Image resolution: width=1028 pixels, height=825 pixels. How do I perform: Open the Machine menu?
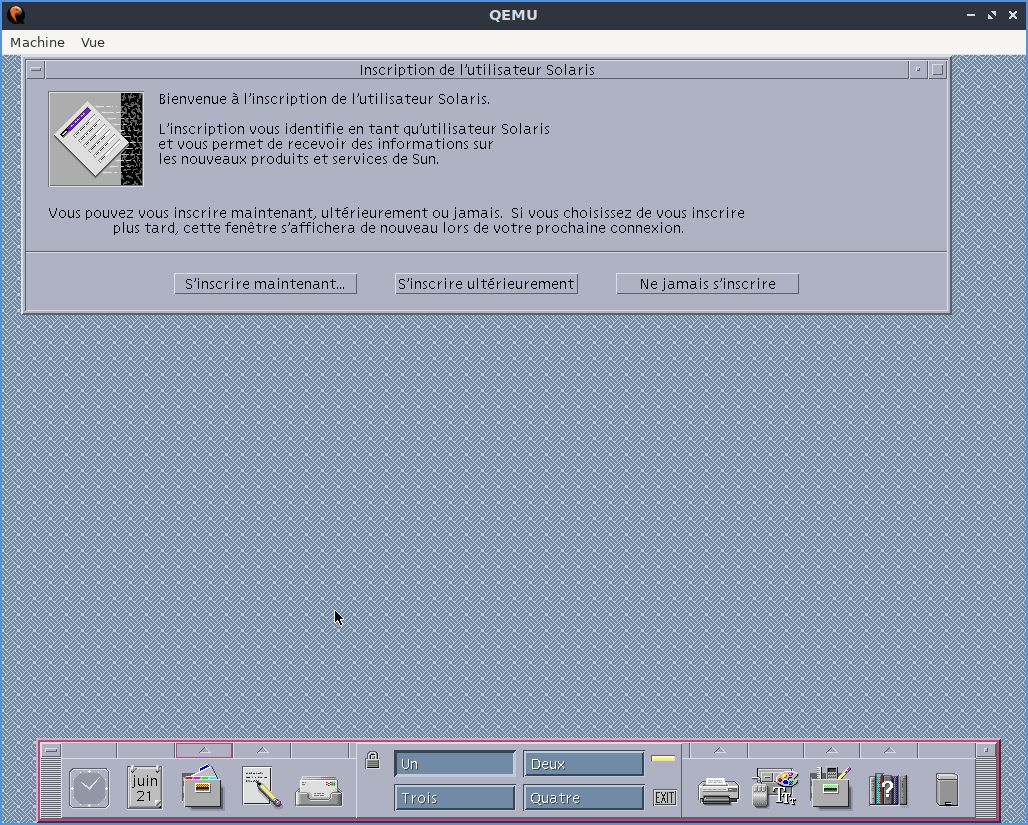(x=37, y=42)
